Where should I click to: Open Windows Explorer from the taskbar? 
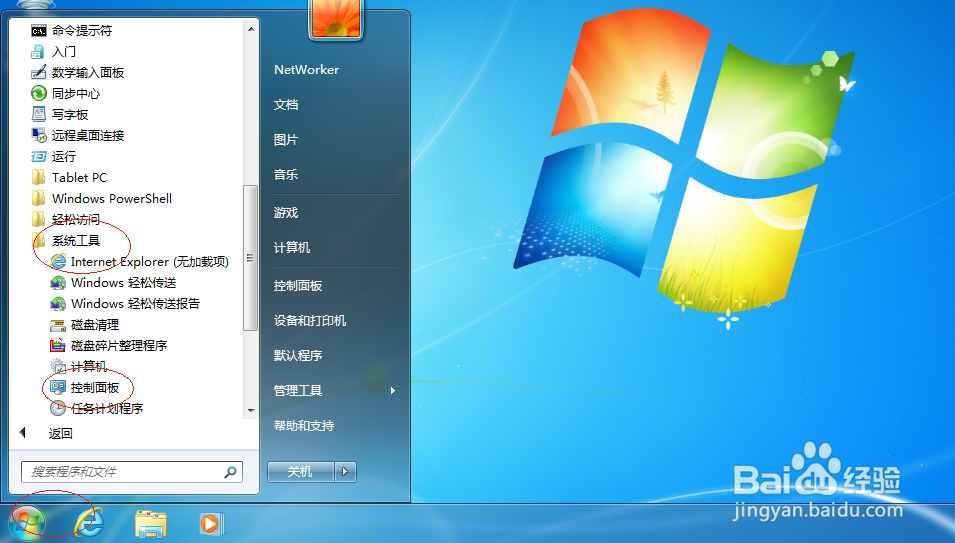[150, 524]
